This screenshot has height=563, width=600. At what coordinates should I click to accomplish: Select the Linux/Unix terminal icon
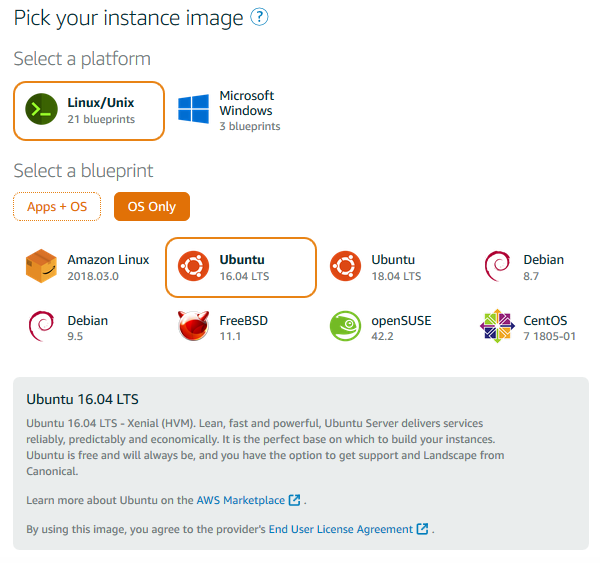tap(41, 109)
